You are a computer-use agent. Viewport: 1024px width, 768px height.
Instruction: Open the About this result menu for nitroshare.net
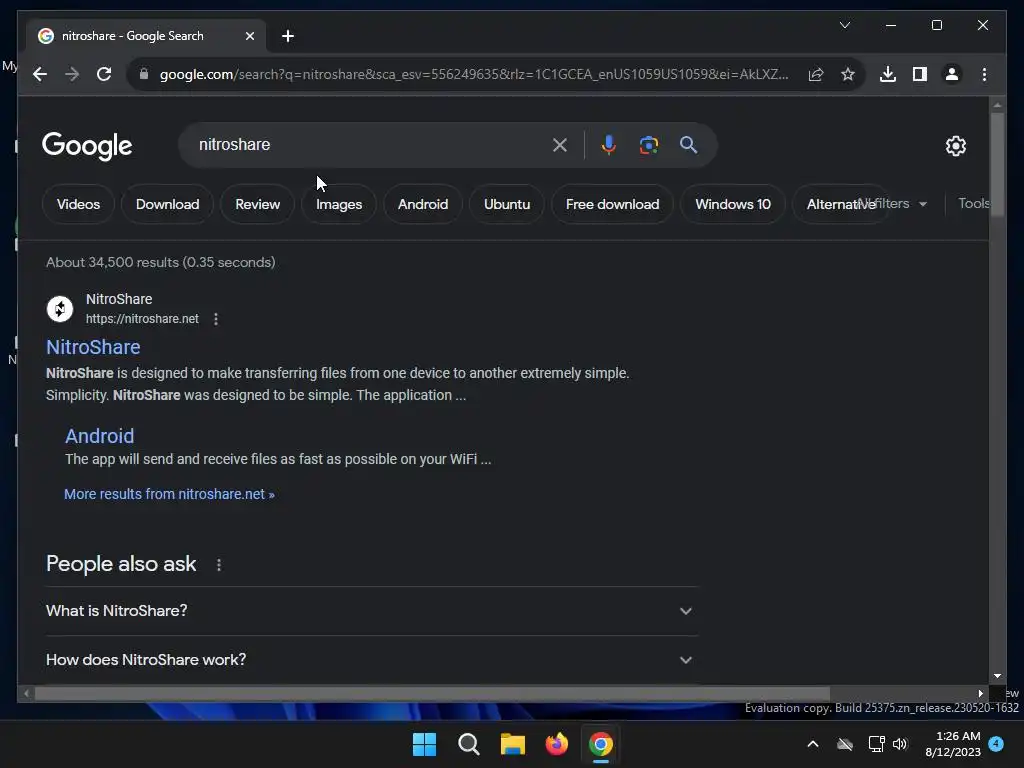point(216,319)
